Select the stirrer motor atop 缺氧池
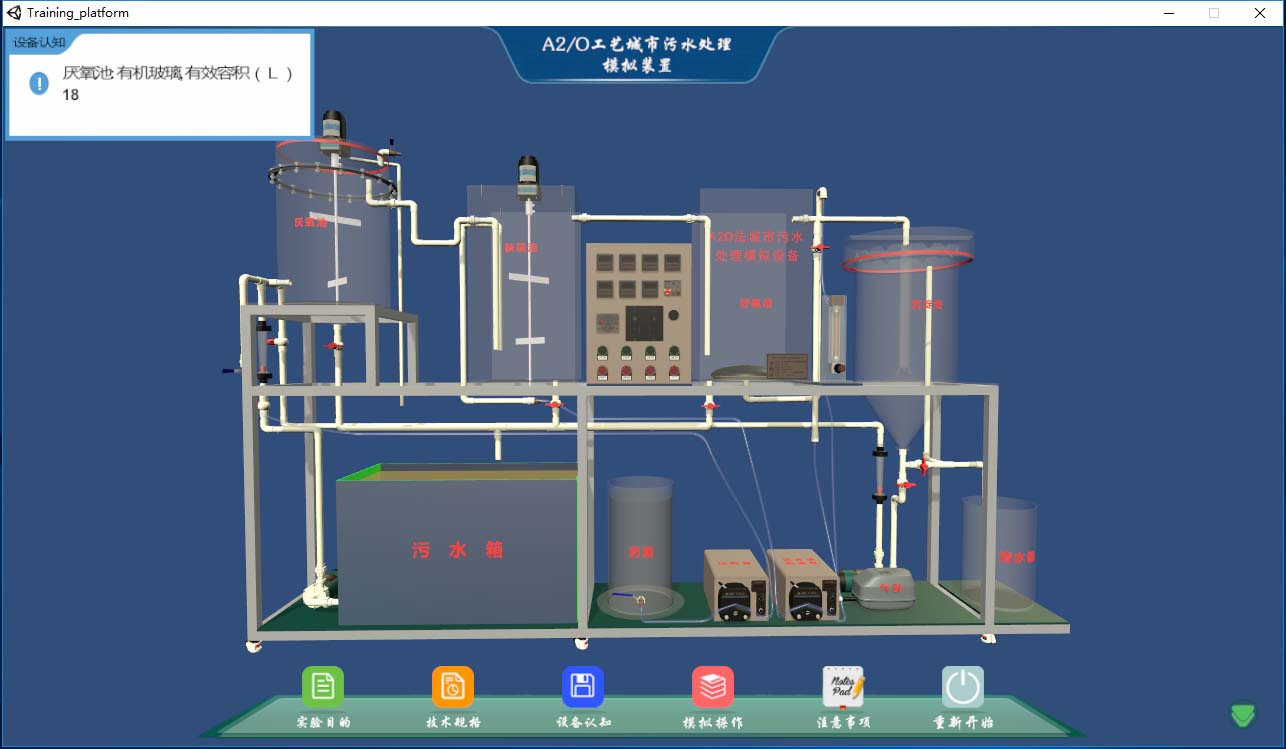 (528, 175)
